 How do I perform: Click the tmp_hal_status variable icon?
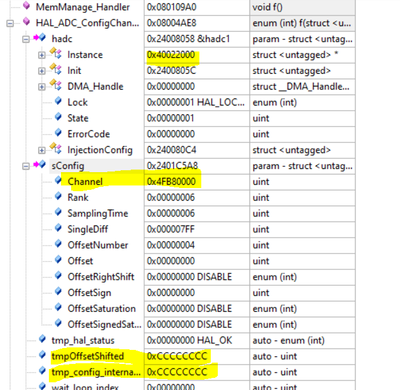point(42,339)
